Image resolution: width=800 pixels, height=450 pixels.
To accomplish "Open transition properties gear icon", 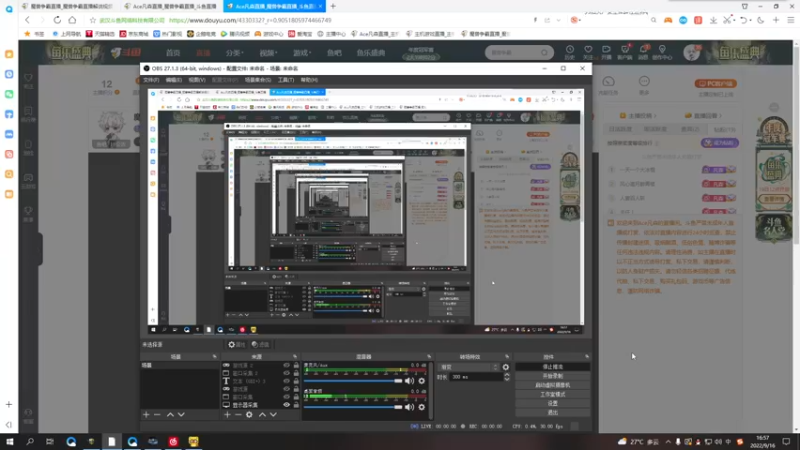I will tap(506, 367).
